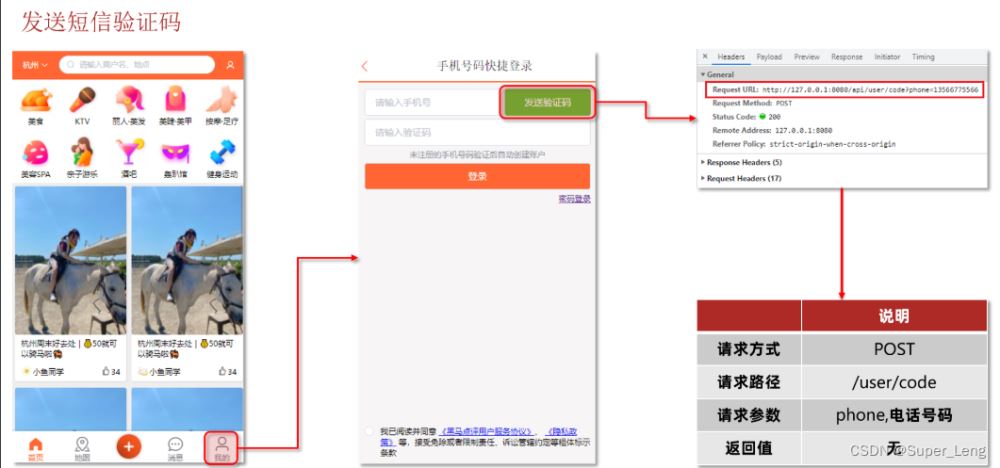Viewport: 1000px width, 468px height.
Task: Select the 美睫·美甲 nail category icon
Action: pyautogui.click(x=175, y=101)
